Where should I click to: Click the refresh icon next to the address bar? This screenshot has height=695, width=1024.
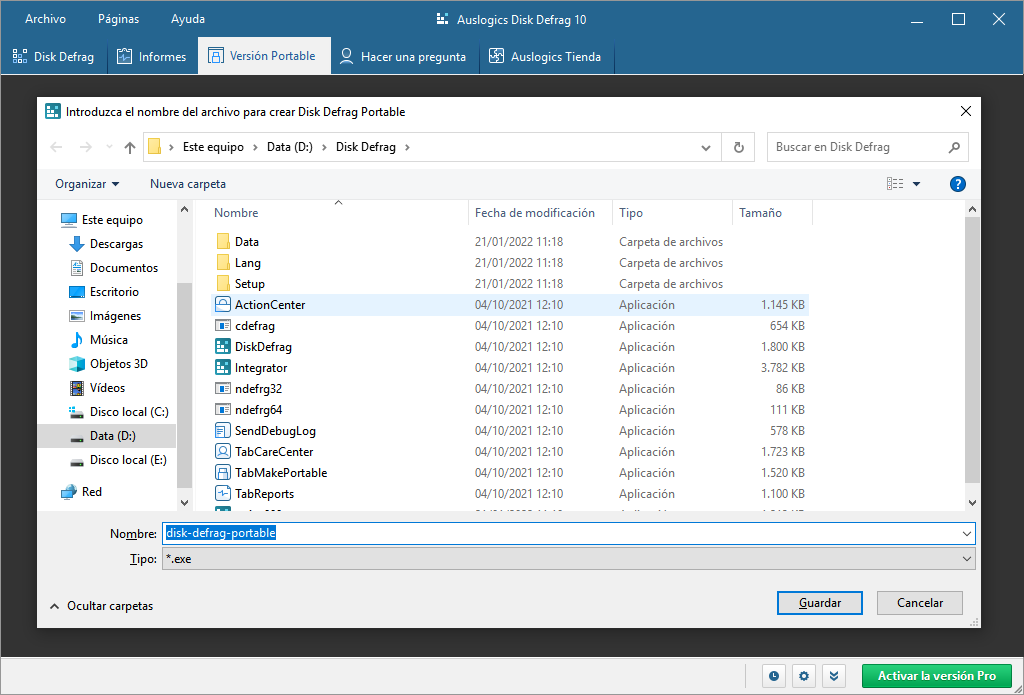[738, 147]
